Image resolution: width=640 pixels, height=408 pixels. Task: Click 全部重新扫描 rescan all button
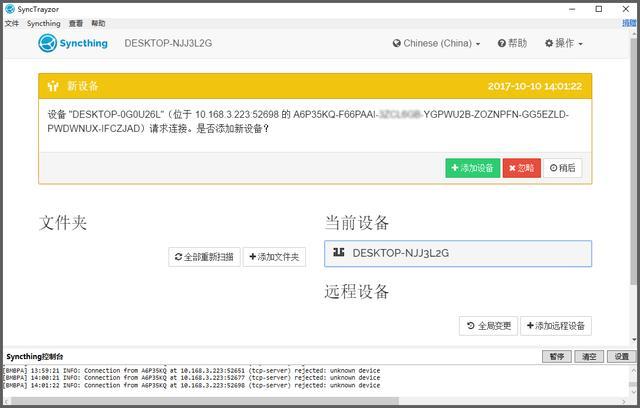(204, 257)
